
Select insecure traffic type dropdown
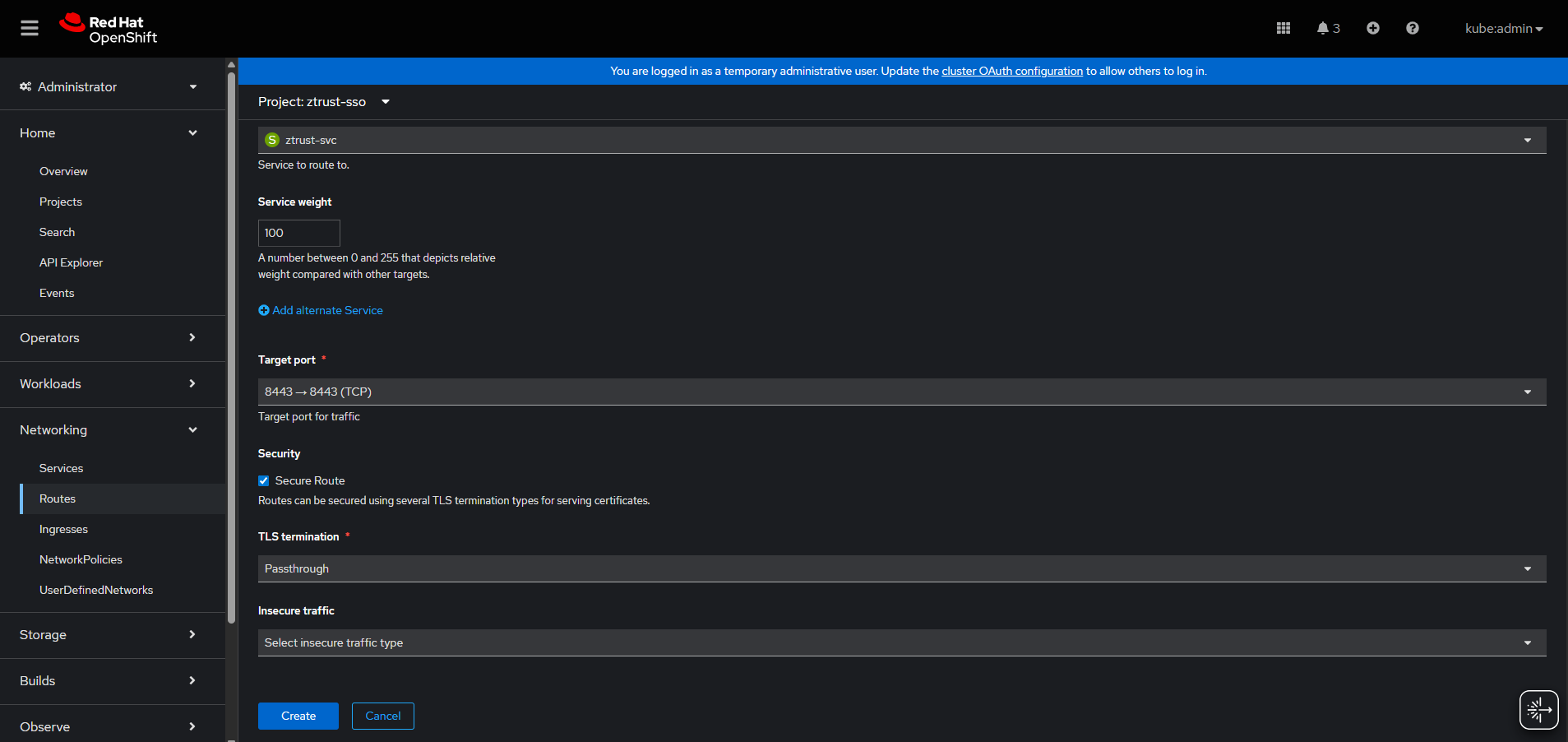pyautogui.click(x=901, y=643)
